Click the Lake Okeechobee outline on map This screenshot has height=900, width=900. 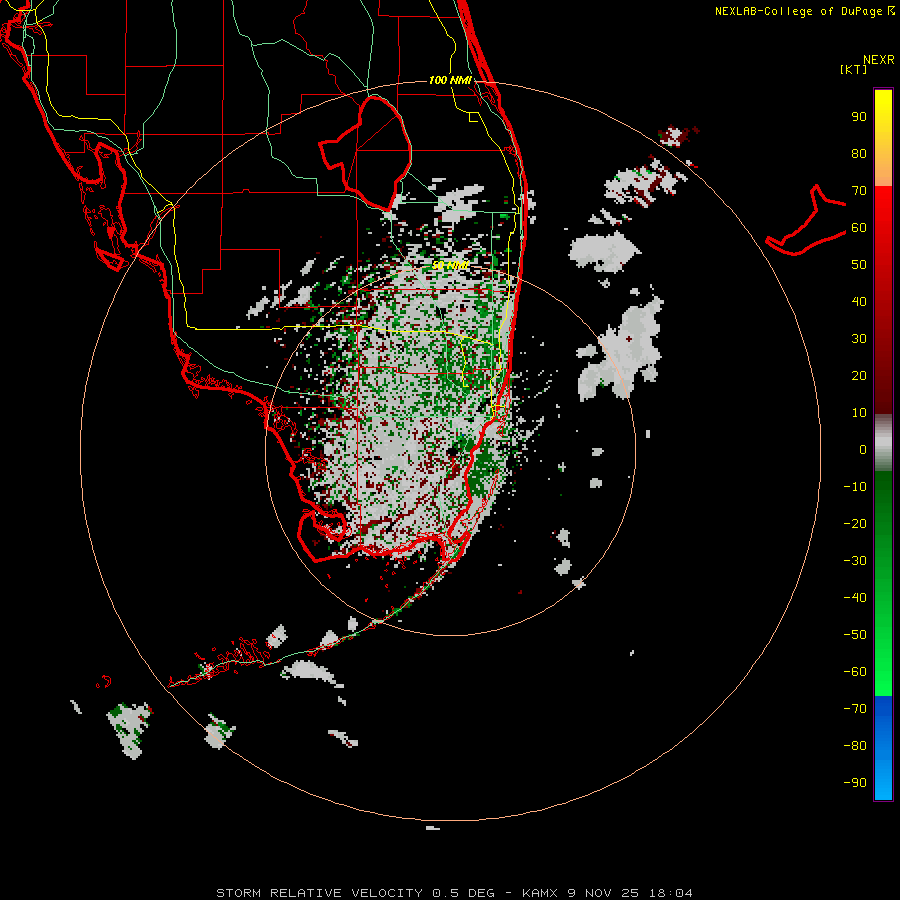click(x=365, y=152)
